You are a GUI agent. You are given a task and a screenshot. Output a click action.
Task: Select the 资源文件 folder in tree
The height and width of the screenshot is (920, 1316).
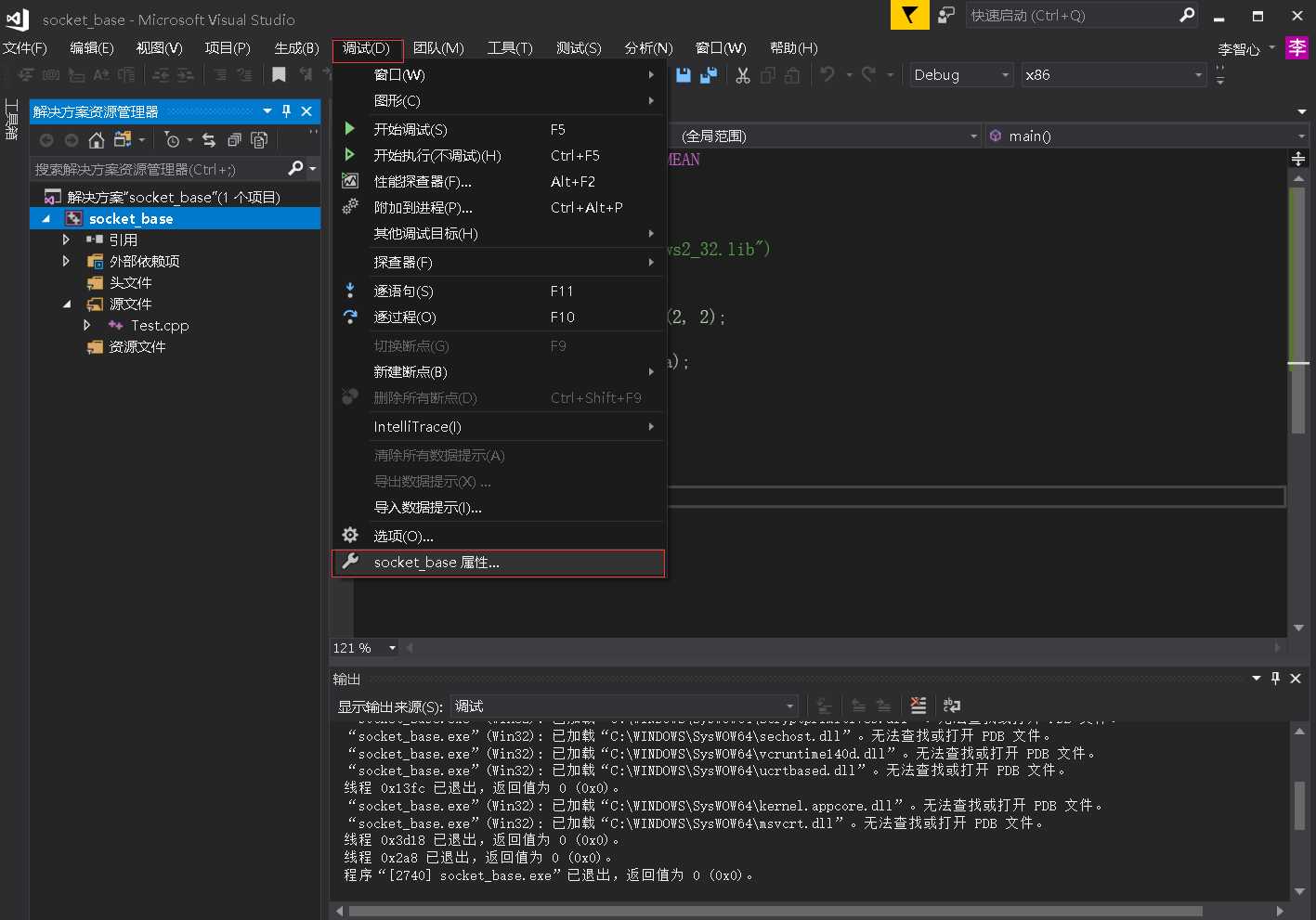click(137, 346)
